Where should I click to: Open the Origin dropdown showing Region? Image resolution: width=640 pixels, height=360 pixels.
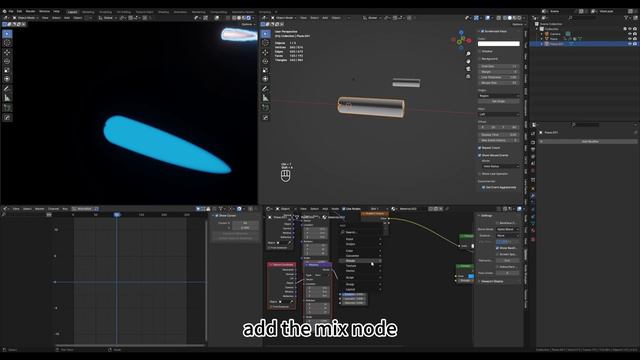point(499,96)
